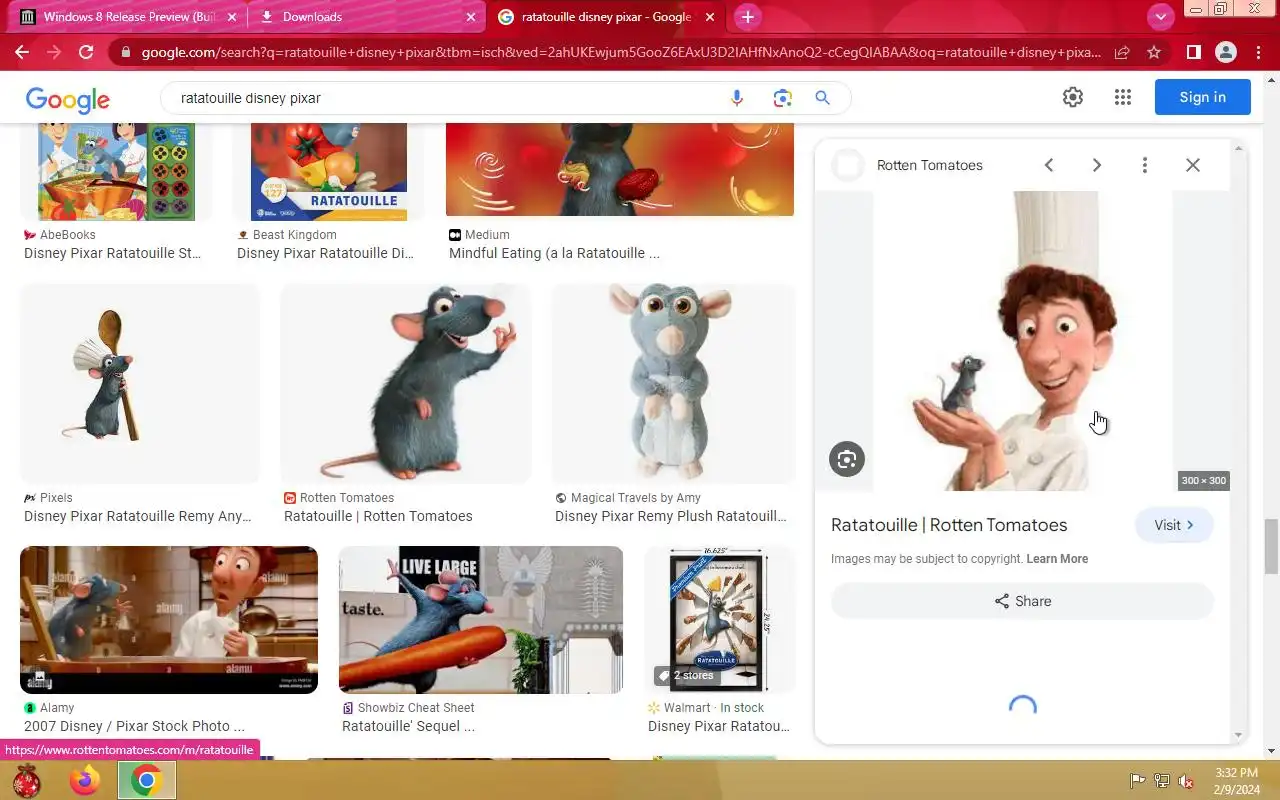
Task: Click the Linguini and Remy preview image
Action: pyautogui.click(x=1022, y=341)
